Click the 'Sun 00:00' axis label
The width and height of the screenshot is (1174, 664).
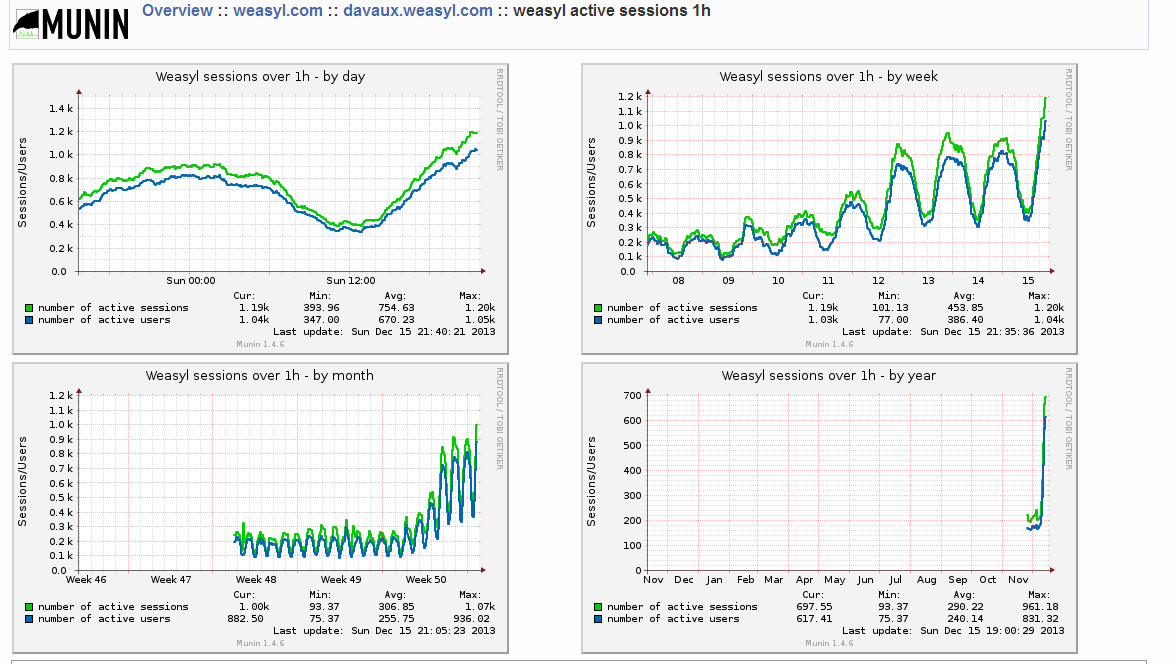point(191,281)
